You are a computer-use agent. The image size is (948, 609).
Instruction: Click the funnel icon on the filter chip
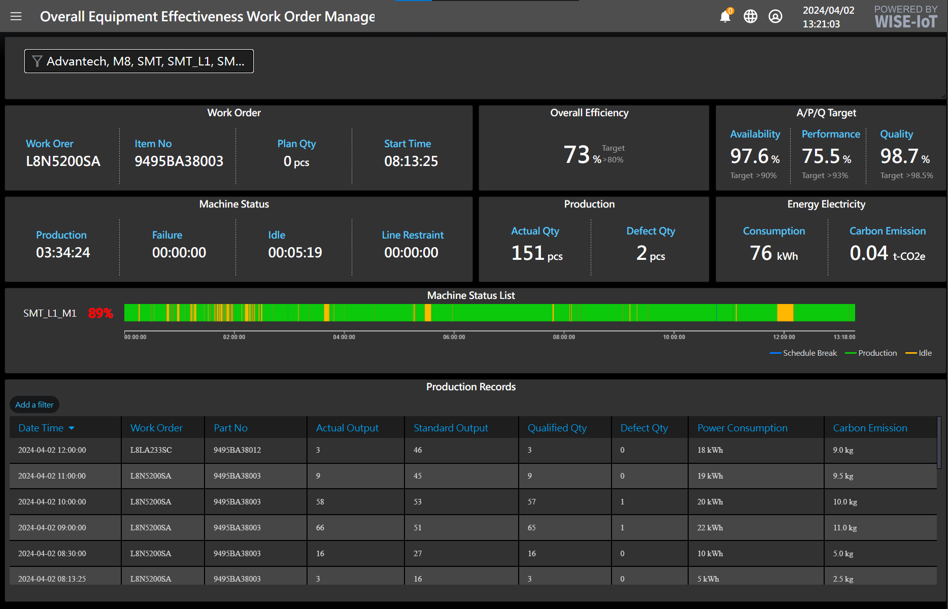click(x=37, y=61)
